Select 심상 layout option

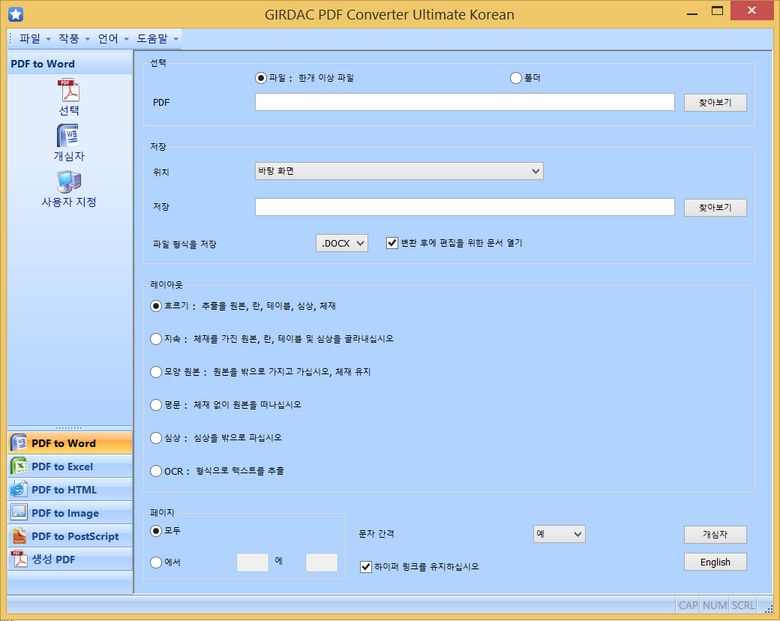[156, 438]
